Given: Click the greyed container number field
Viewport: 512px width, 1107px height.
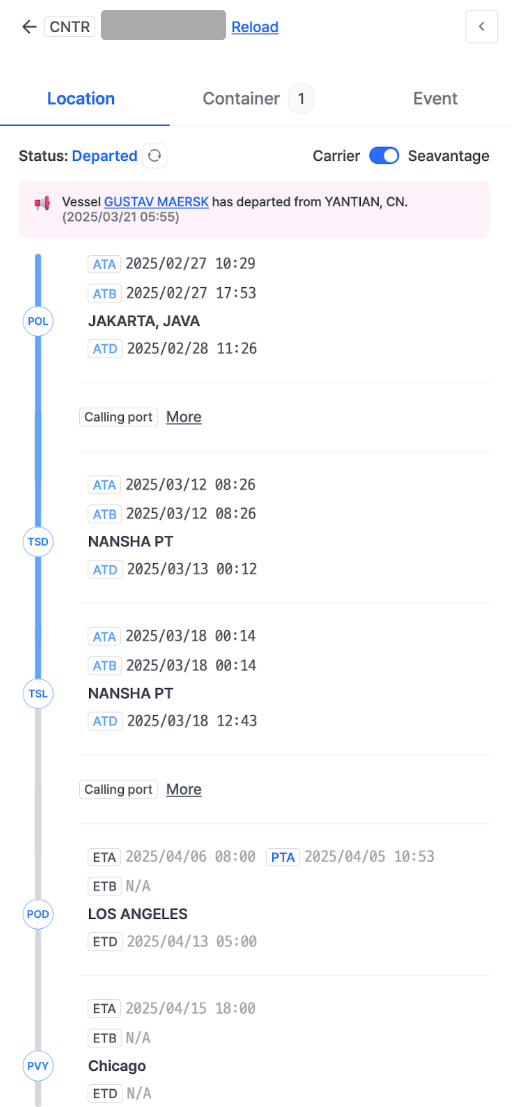Looking at the screenshot, I should point(163,25).
